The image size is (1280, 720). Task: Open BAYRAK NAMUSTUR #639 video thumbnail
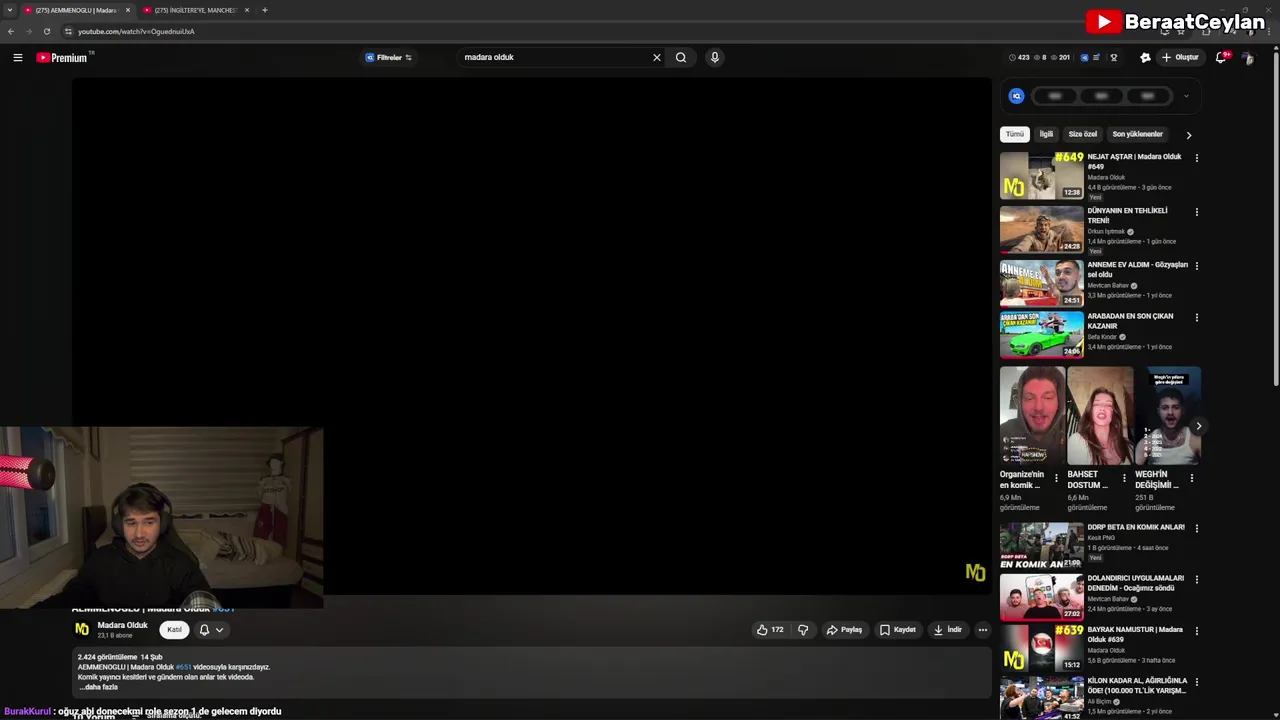coord(1042,648)
